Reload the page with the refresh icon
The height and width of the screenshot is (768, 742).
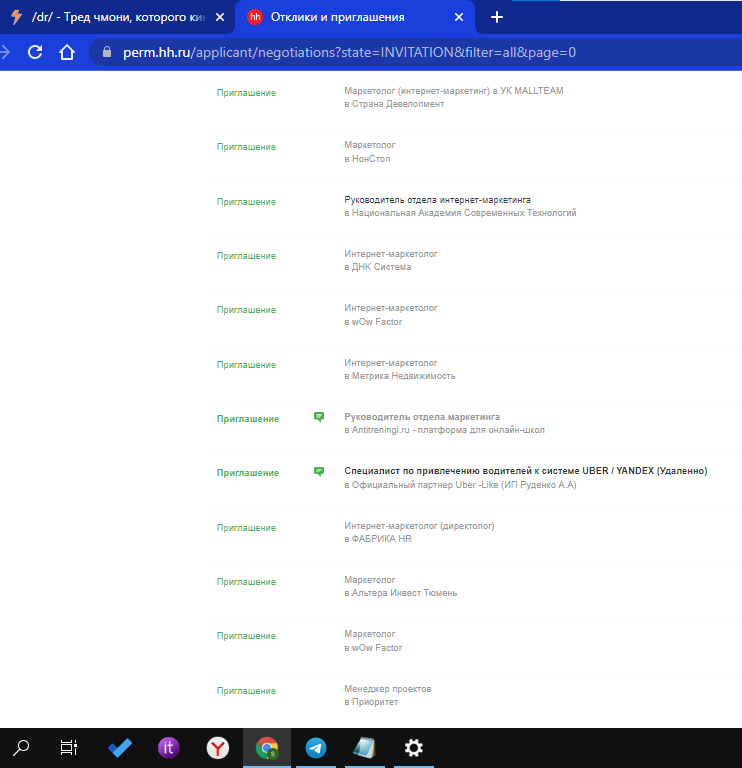click(x=35, y=52)
